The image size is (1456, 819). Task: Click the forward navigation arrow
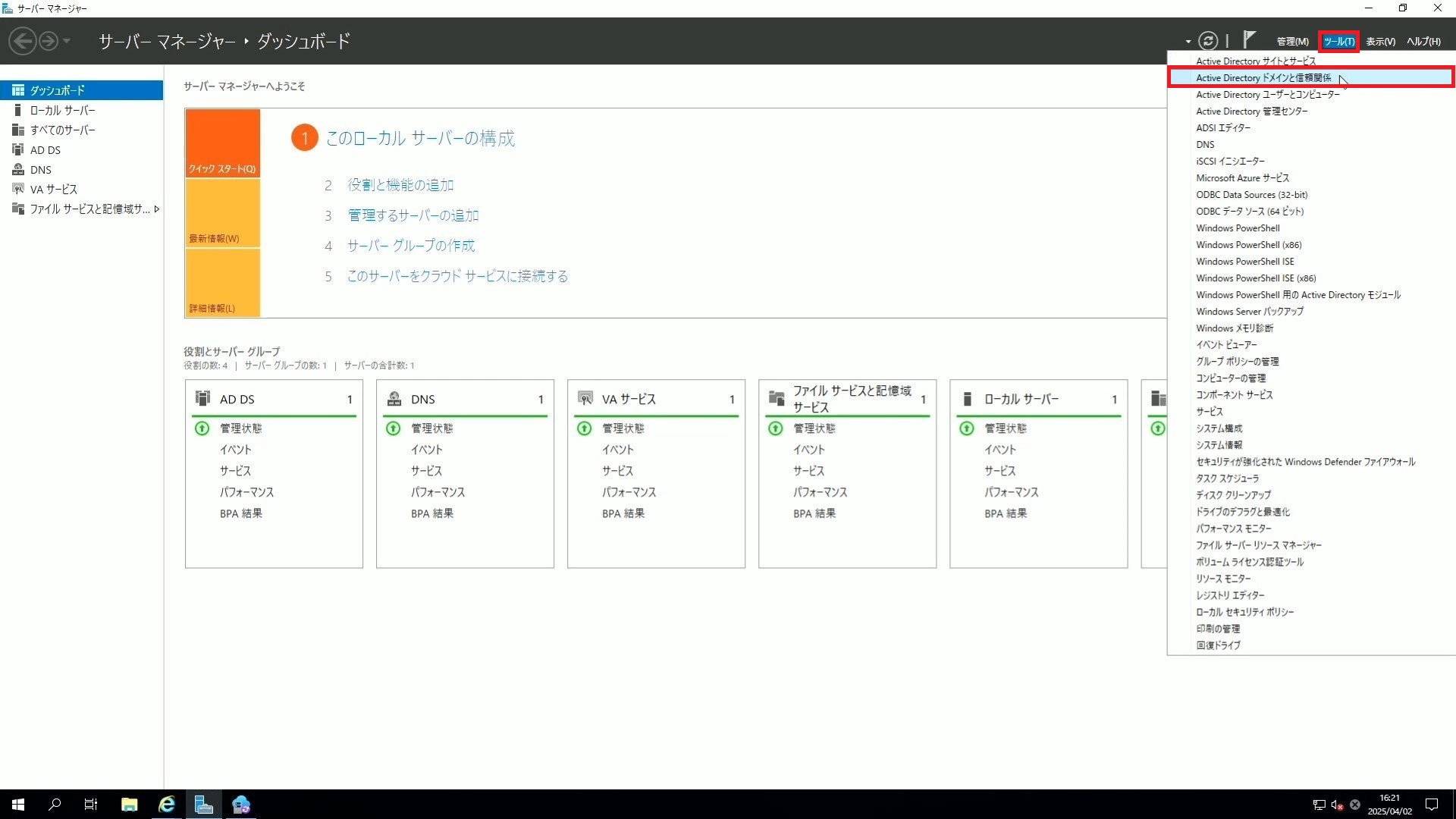pos(48,41)
